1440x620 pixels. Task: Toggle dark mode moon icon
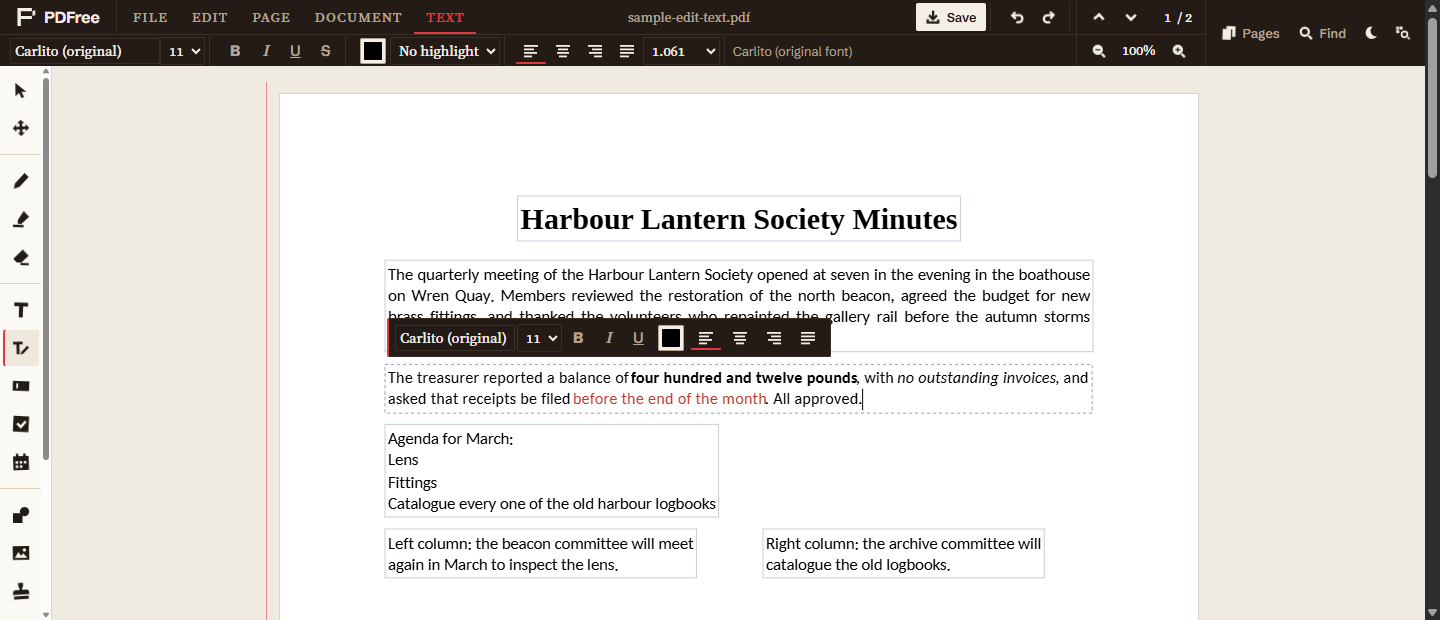1371,33
